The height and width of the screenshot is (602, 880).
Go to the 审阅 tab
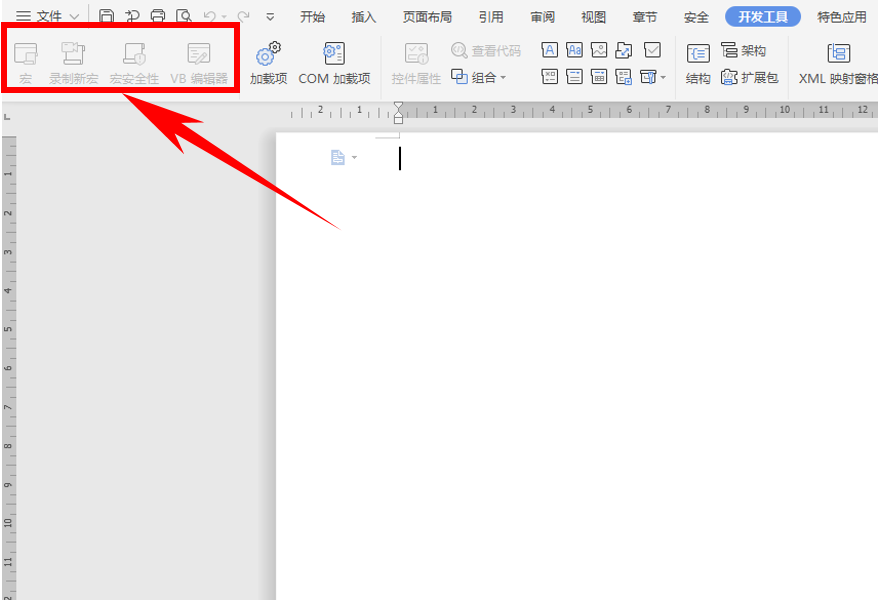click(542, 17)
